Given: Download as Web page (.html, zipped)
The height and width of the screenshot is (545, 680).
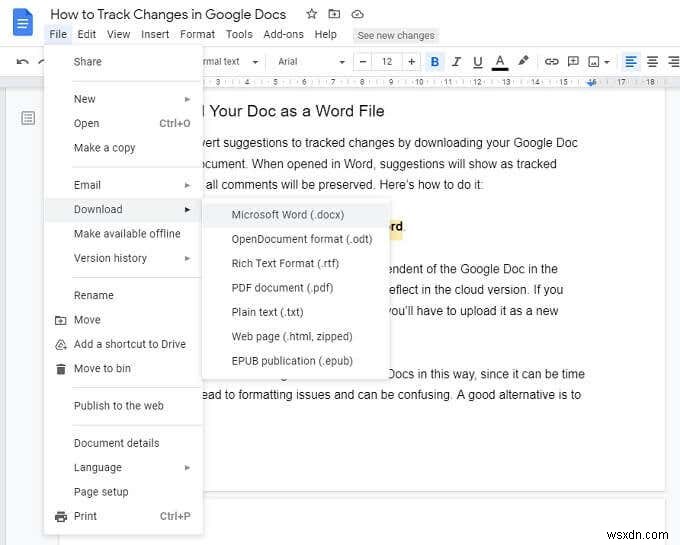Looking at the screenshot, I should 296,336.
